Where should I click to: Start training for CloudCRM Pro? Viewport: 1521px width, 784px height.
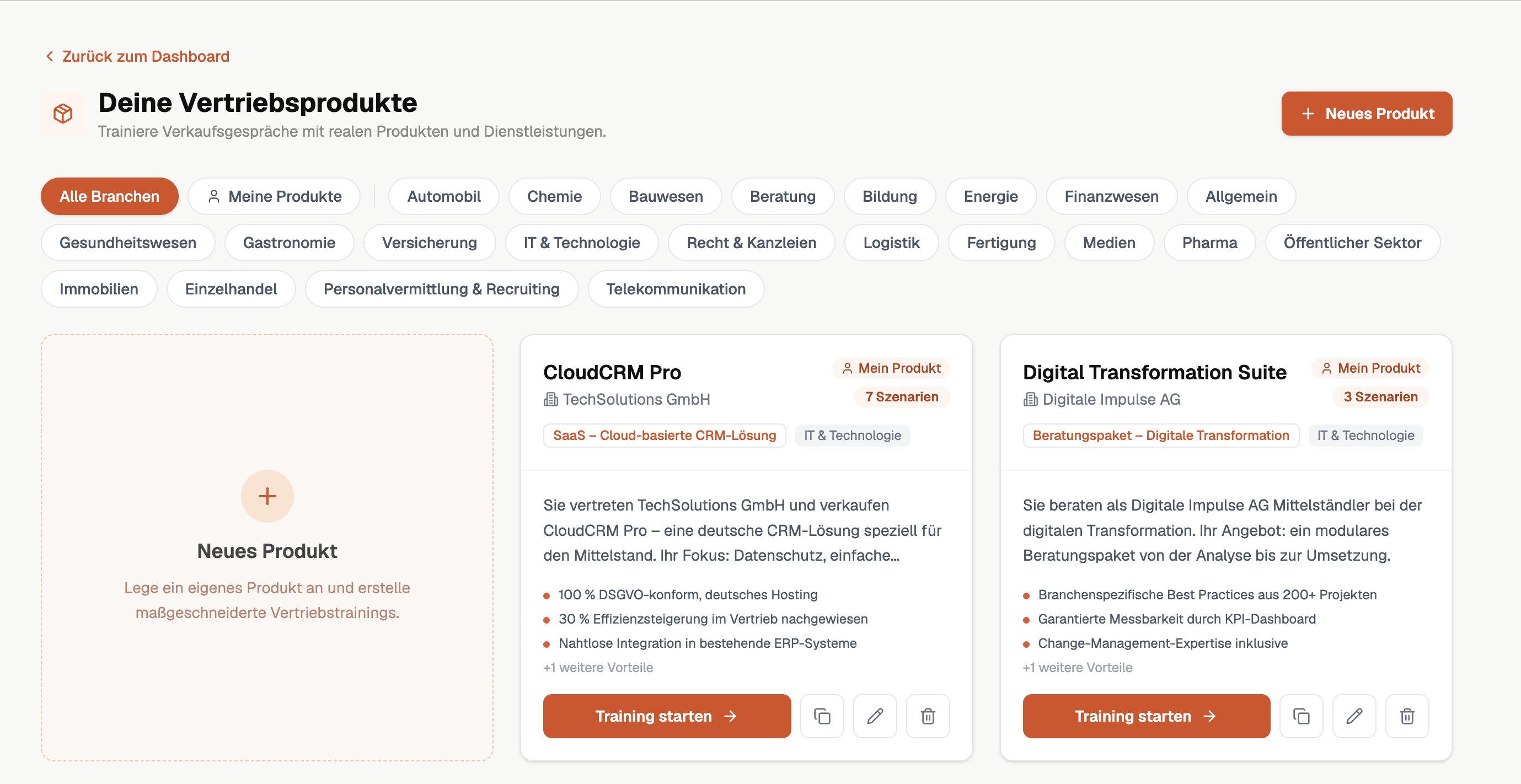667,716
